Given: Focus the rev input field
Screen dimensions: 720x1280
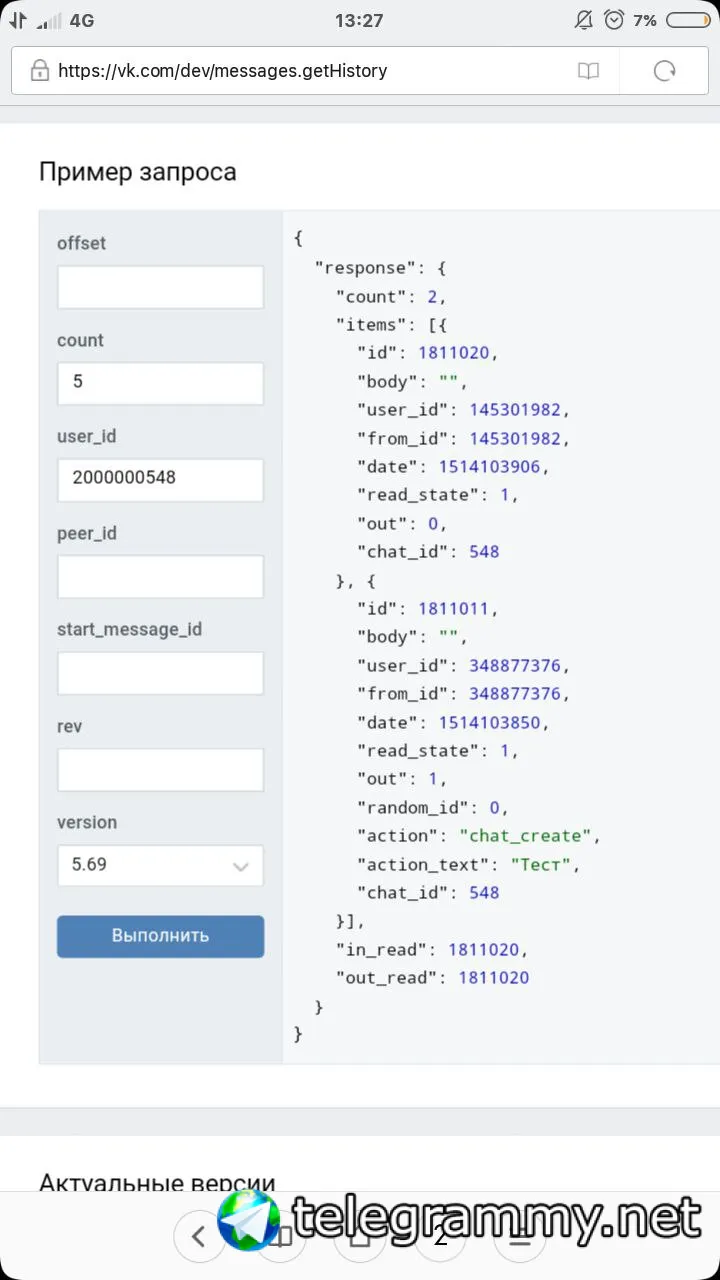Looking at the screenshot, I should pos(160,769).
